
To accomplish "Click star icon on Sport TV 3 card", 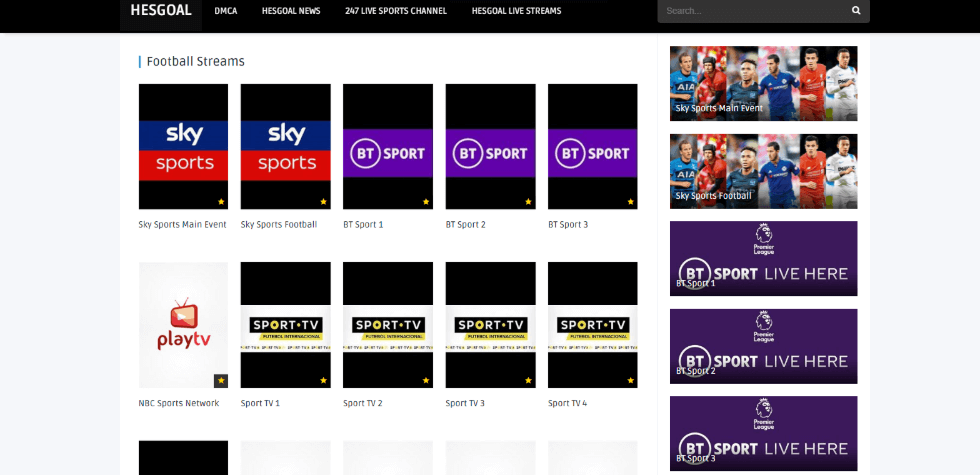I will pos(528,380).
